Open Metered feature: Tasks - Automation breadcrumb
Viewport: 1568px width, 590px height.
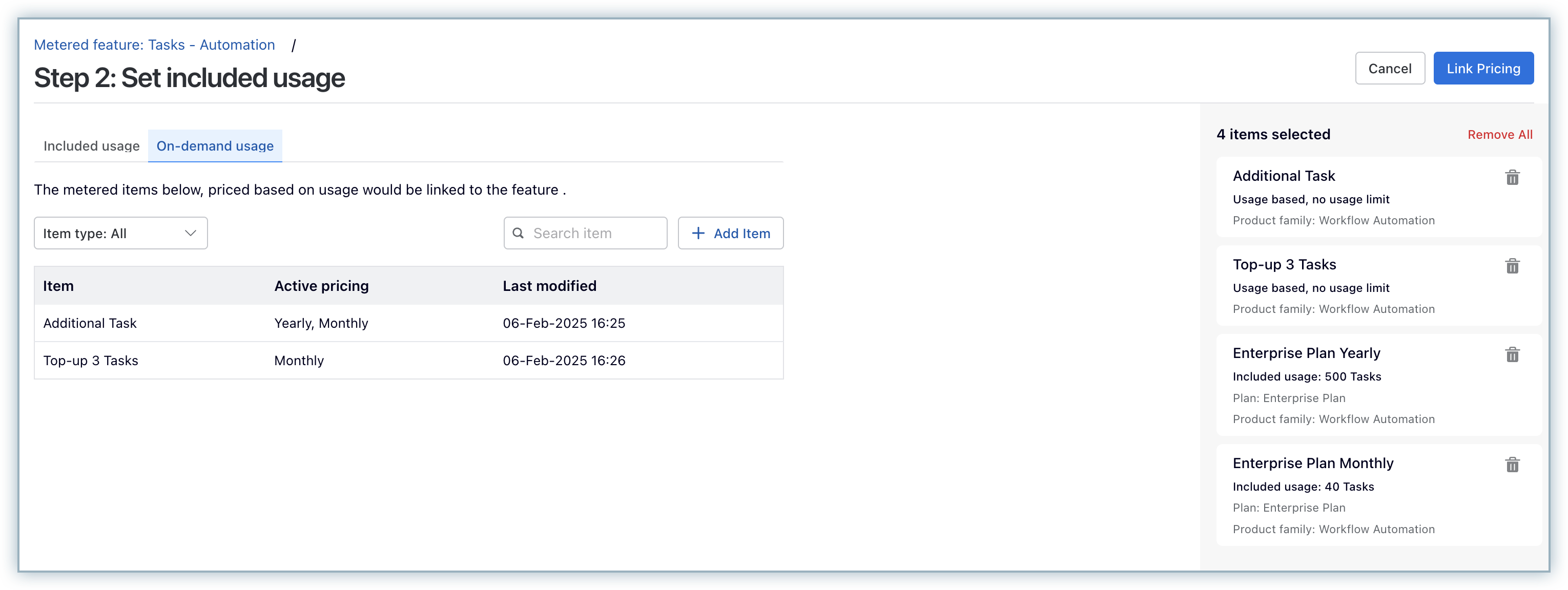point(154,45)
